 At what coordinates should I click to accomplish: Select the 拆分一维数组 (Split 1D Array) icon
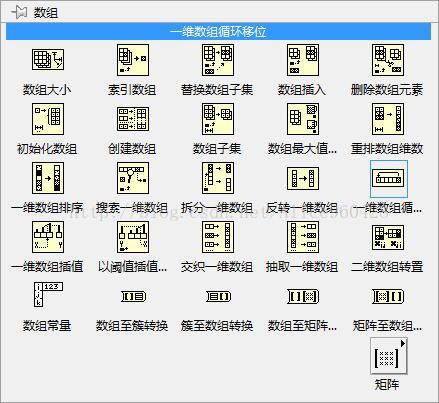[218, 178]
